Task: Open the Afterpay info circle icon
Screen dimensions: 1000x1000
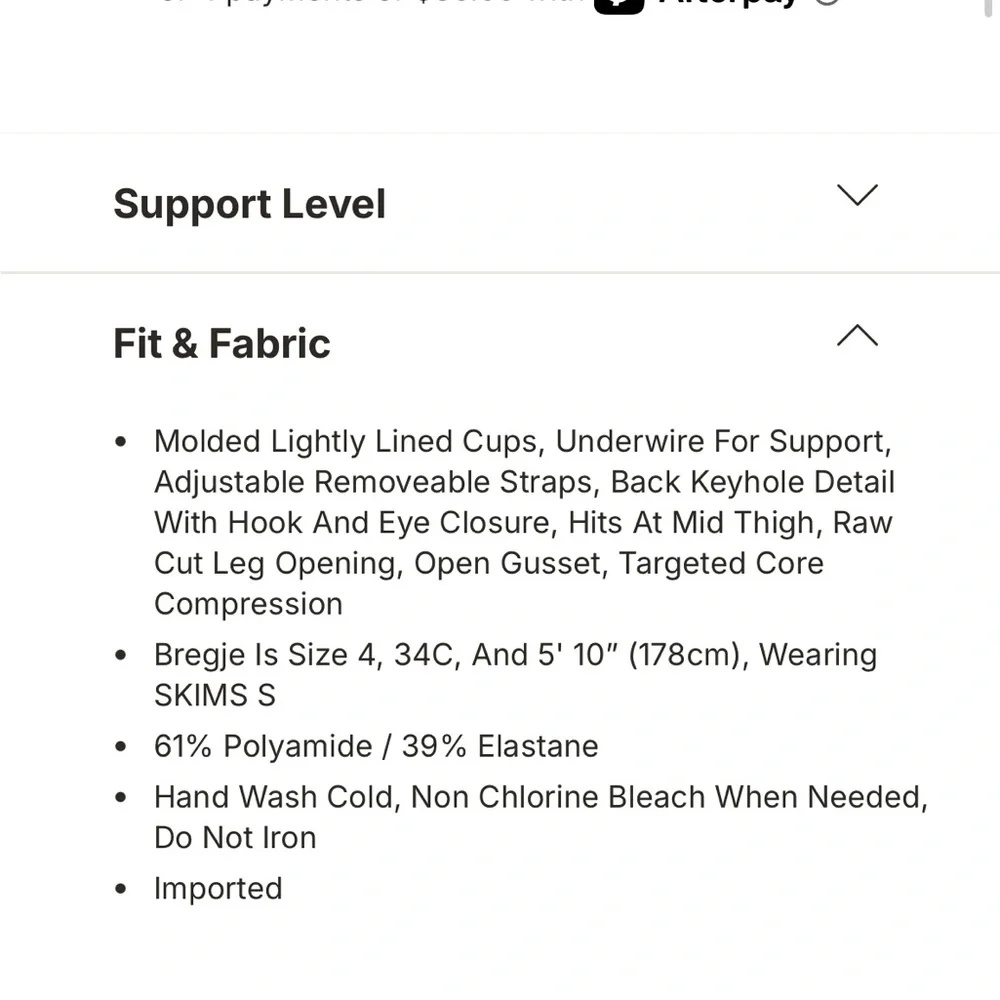Action: click(x=827, y=3)
